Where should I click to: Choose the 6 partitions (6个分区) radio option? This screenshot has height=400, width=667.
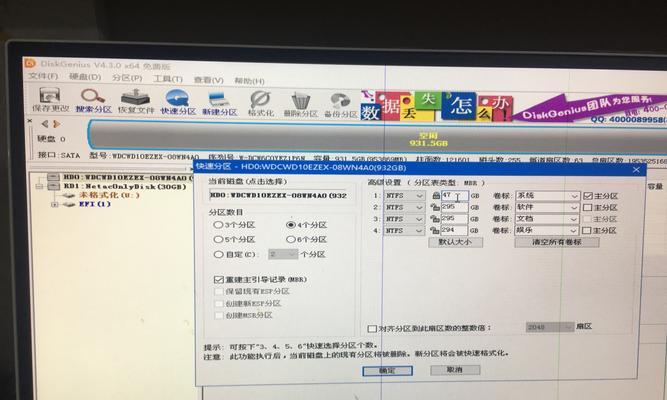[307, 240]
